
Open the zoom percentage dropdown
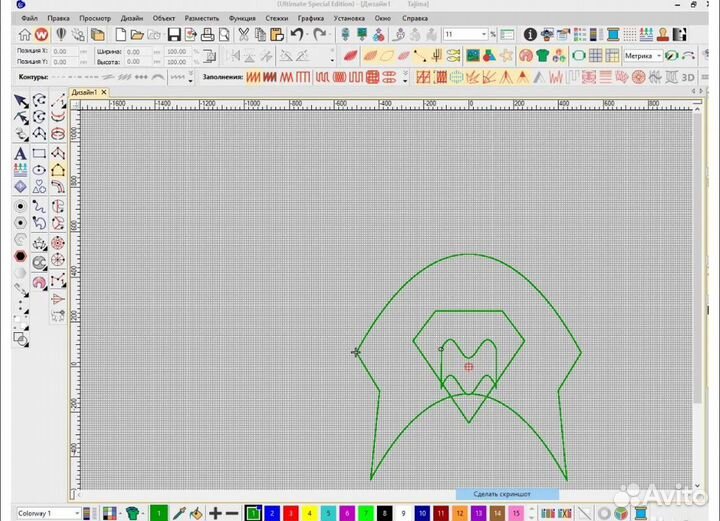pos(484,34)
